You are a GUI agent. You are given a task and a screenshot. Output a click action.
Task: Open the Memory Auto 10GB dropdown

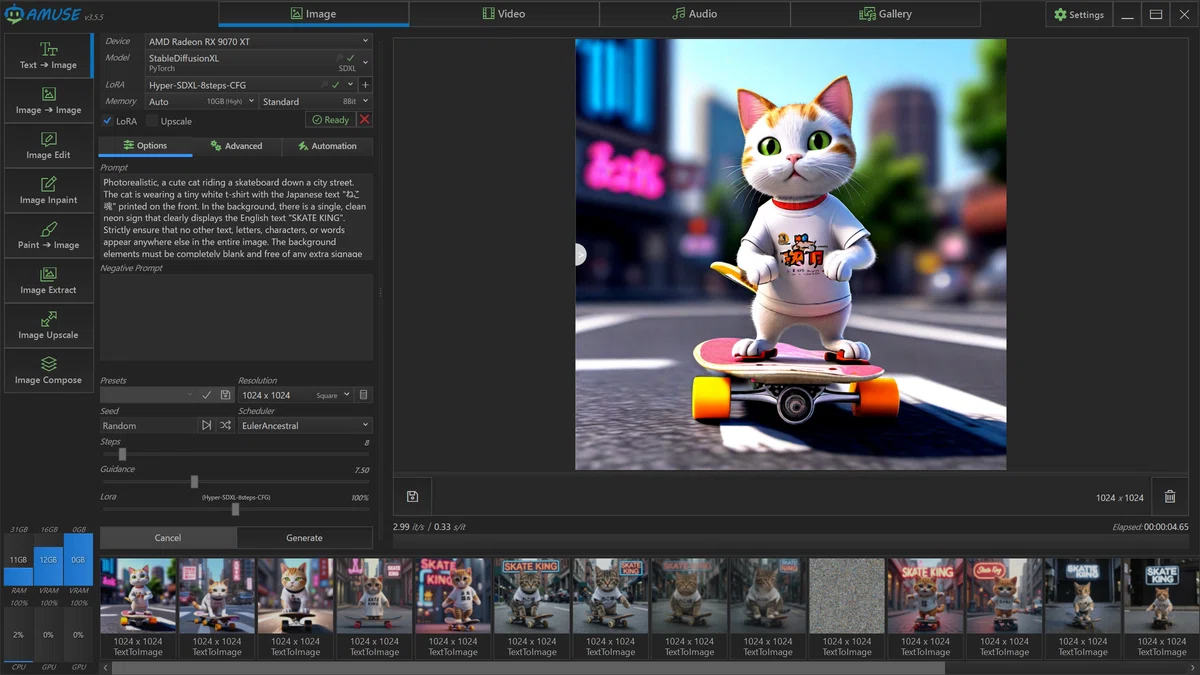201,101
